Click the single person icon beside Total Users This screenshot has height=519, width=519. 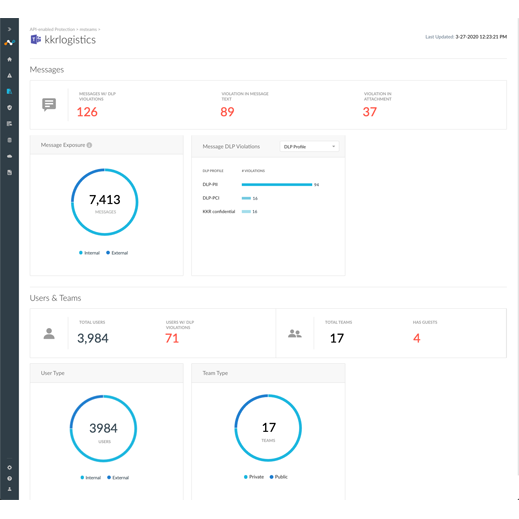(x=49, y=333)
